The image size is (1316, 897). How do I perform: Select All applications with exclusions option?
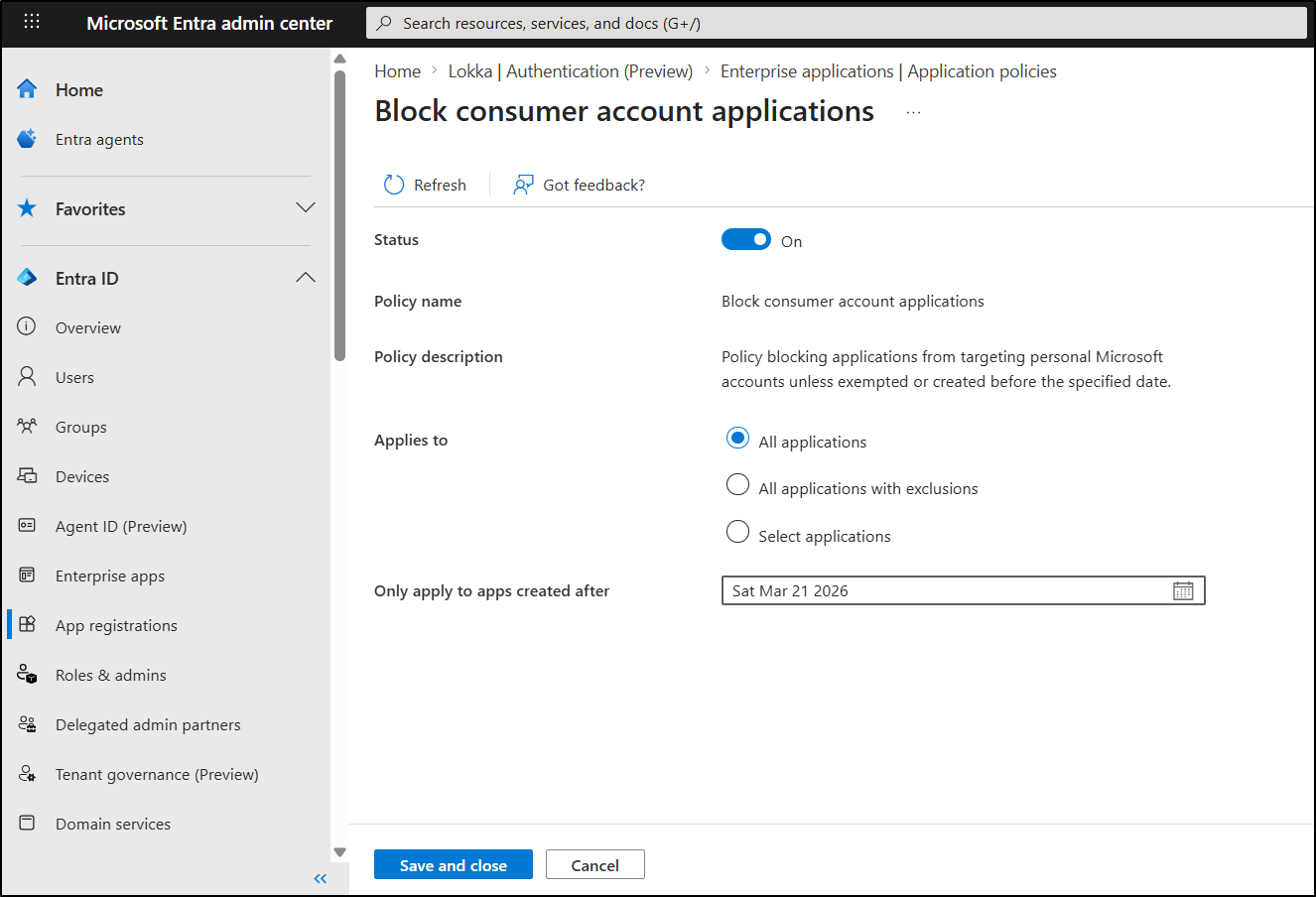[x=737, y=484]
